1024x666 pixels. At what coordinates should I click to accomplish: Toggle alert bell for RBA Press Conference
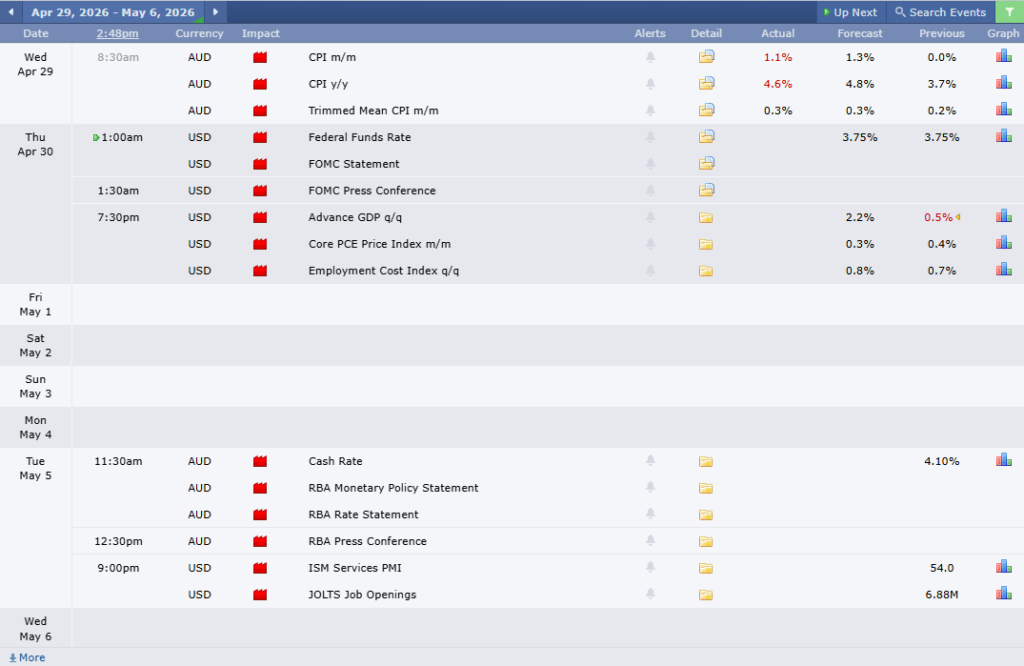(x=650, y=541)
